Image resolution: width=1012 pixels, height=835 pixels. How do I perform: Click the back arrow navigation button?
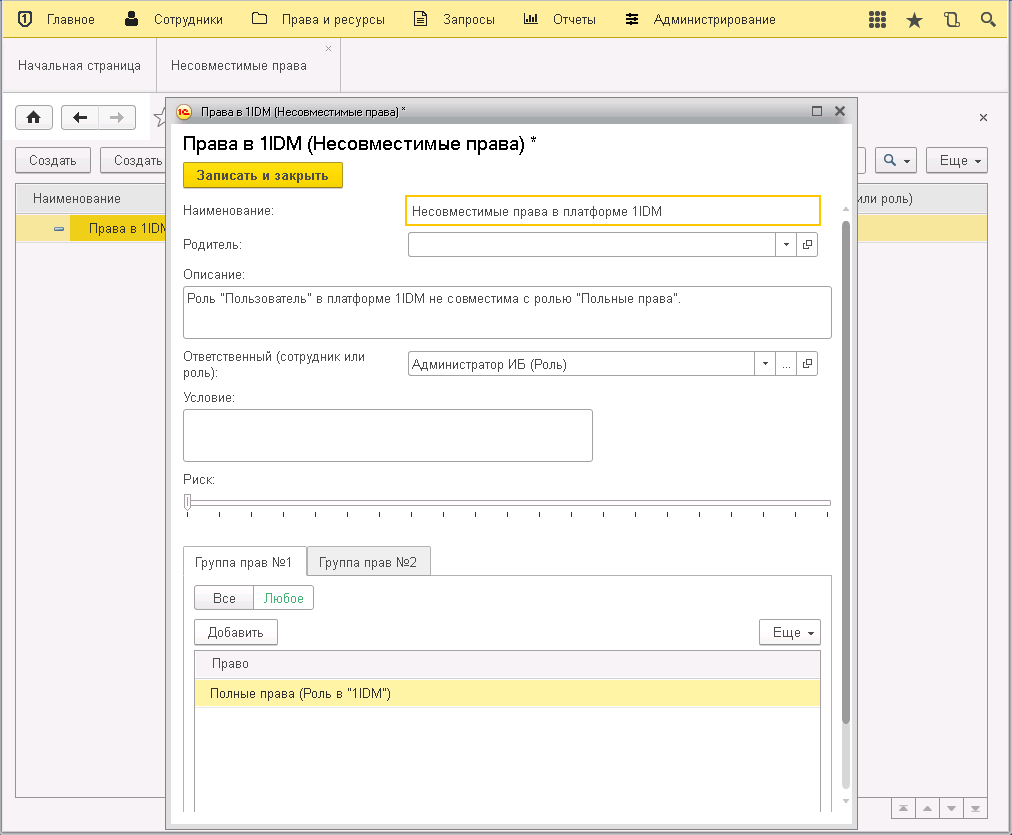coord(80,118)
